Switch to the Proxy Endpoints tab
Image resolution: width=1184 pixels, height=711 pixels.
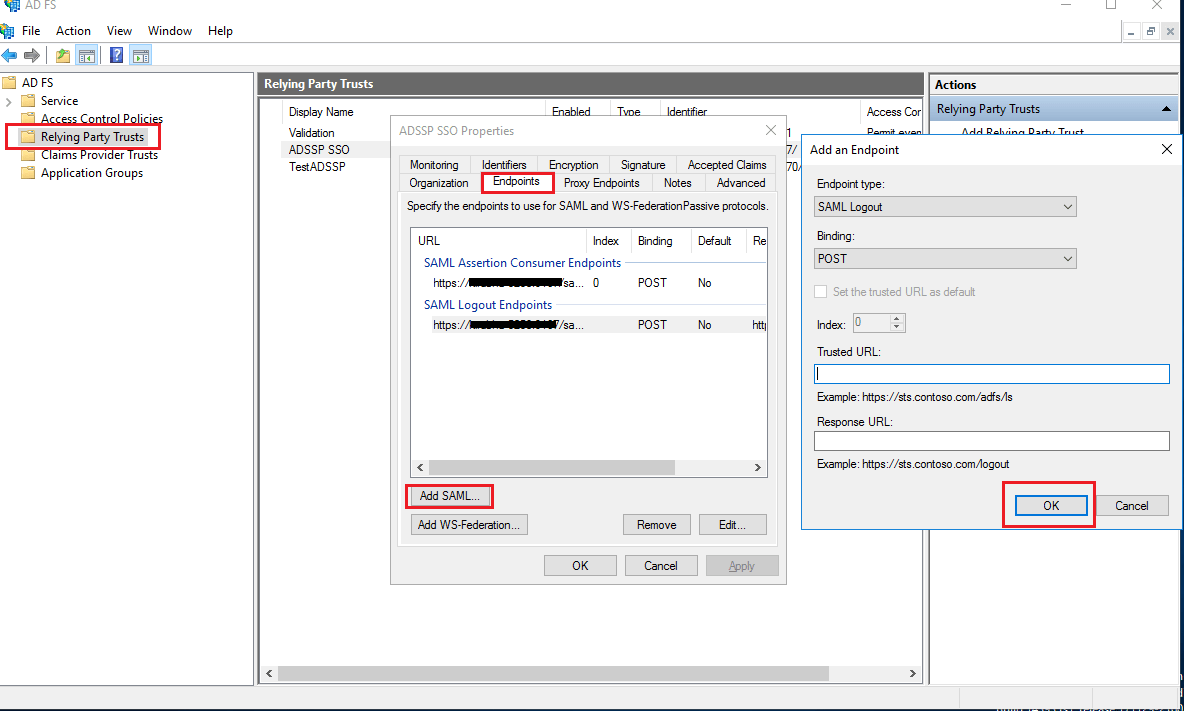[601, 183]
